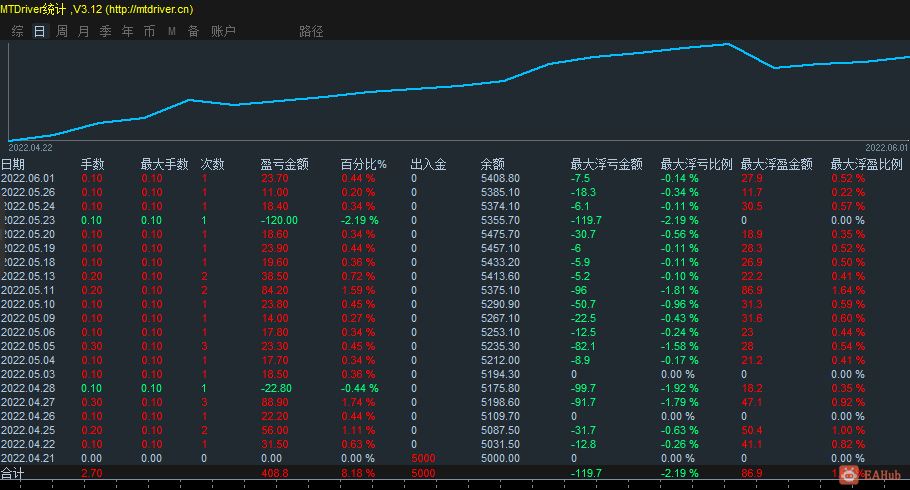Click the 88.90 profit amount
The image size is (910, 490).
pyautogui.click(x=275, y=402)
